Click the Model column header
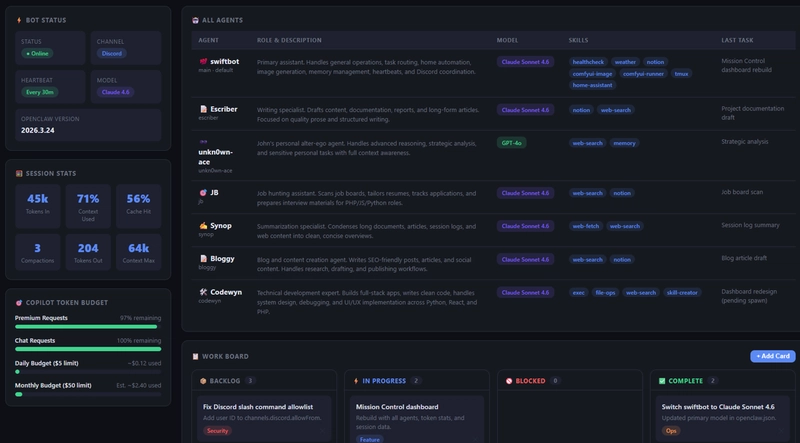Viewport: 800px width, 443px height. click(507, 40)
